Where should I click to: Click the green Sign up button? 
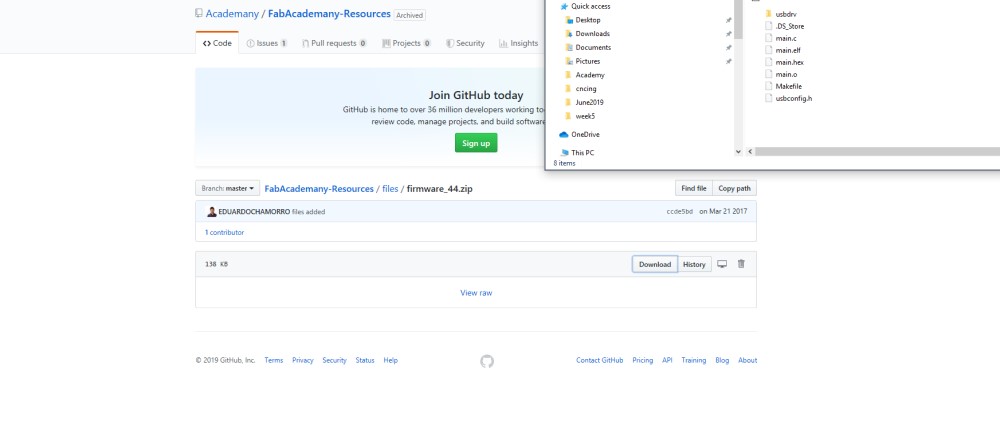pyautogui.click(x=476, y=143)
